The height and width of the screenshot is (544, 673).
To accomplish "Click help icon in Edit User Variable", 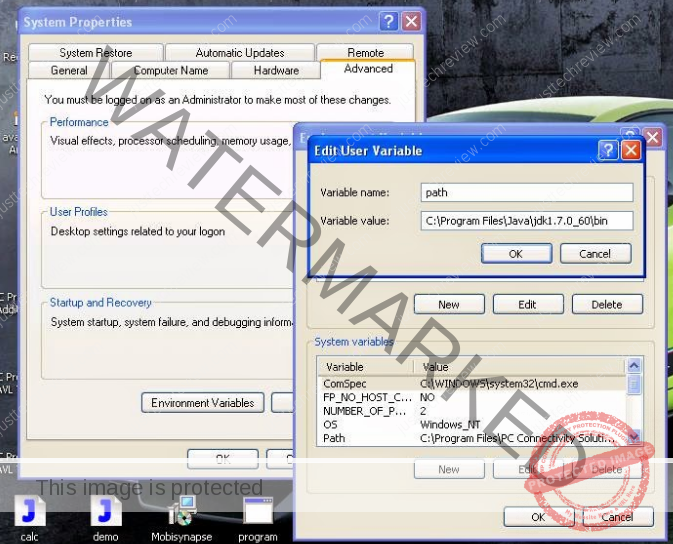I will pos(608,150).
